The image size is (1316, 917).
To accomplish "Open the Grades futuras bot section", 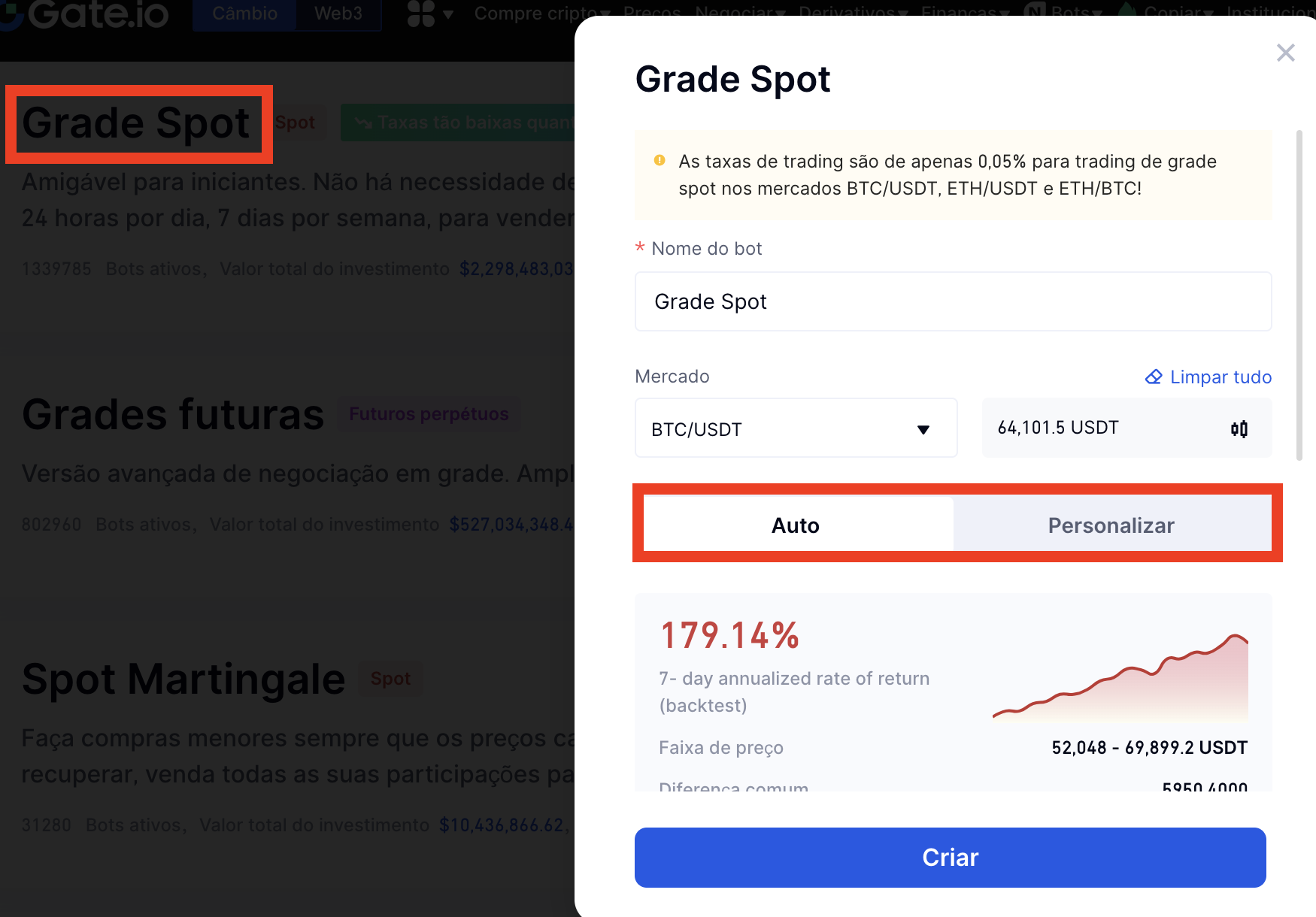I will [173, 415].
